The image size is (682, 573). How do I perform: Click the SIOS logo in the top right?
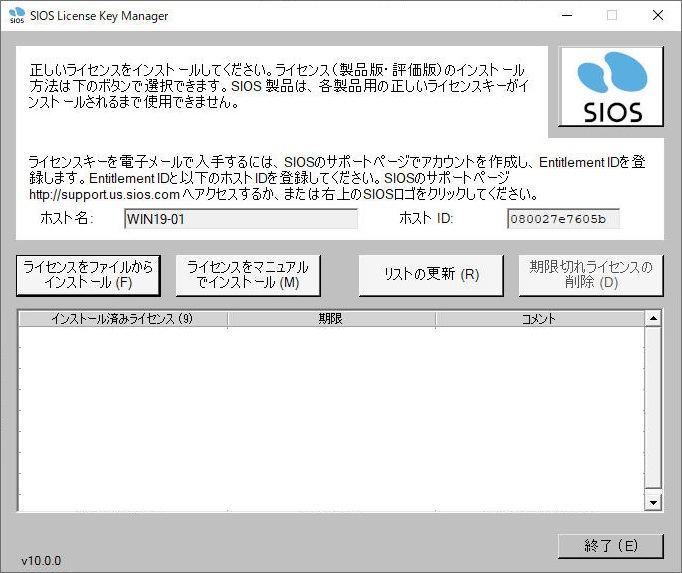coord(610,87)
